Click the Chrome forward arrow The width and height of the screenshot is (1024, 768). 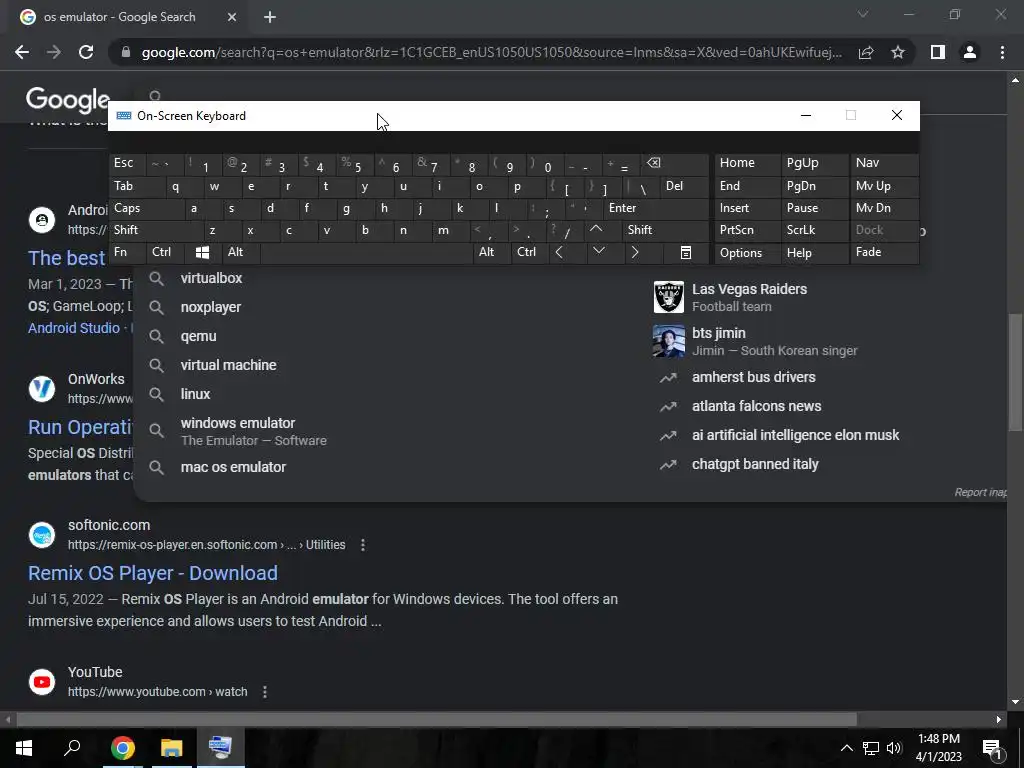(x=54, y=52)
